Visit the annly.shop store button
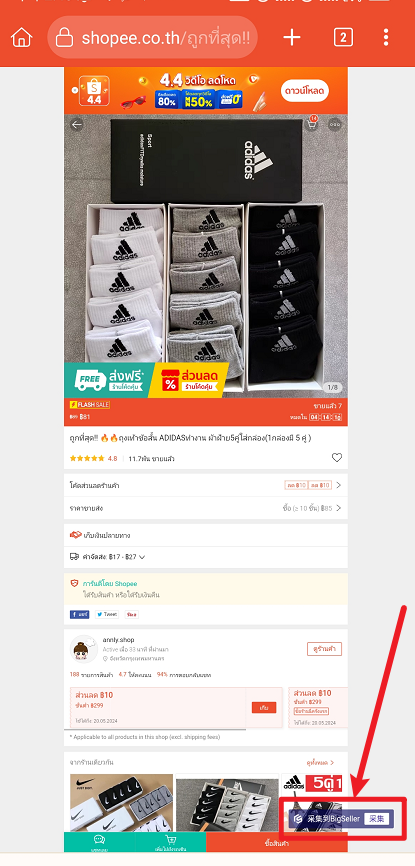The height and width of the screenshot is (866, 415). click(x=324, y=649)
